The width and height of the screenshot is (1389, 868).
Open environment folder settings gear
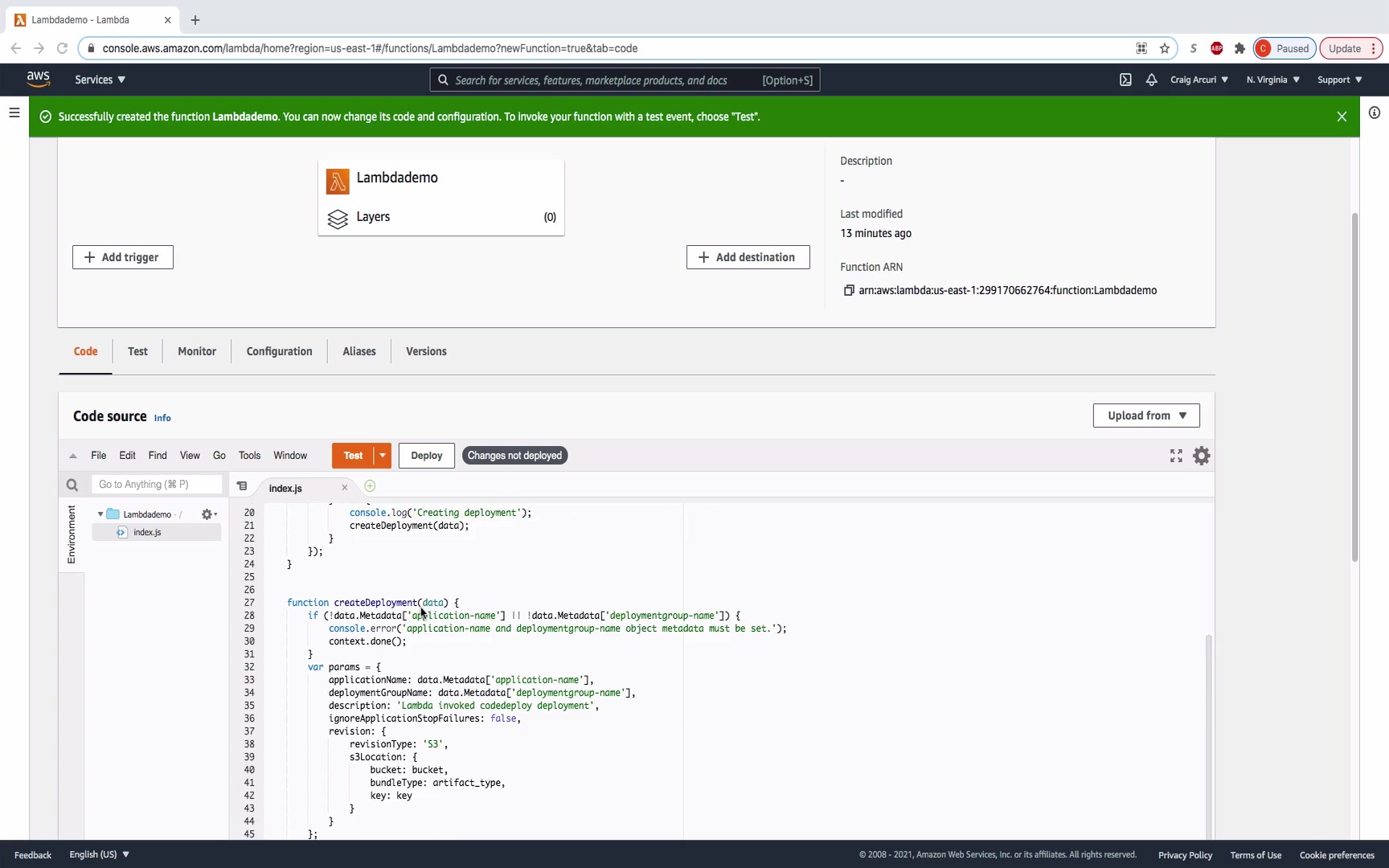(209, 514)
